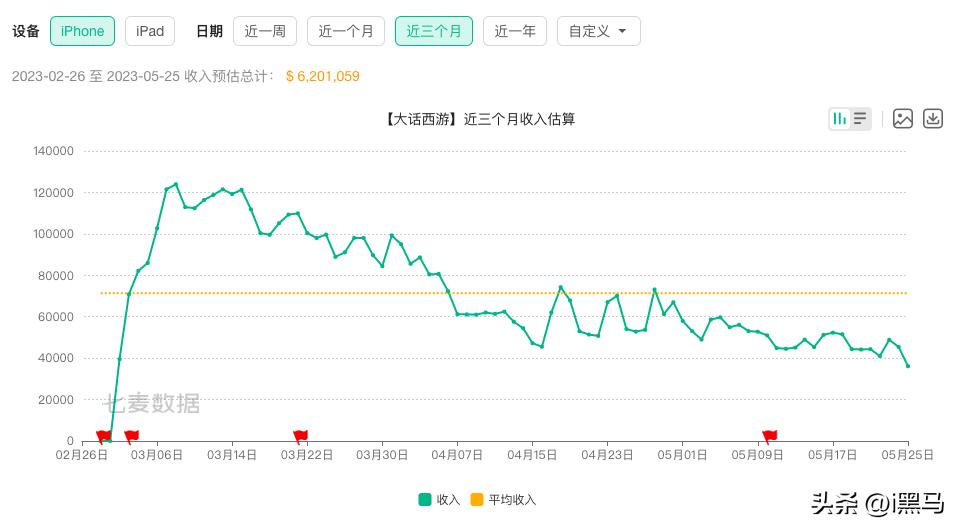Screen dimensions: 961x532
Task: Click the red flag near 03月22日
Action: (300, 436)
